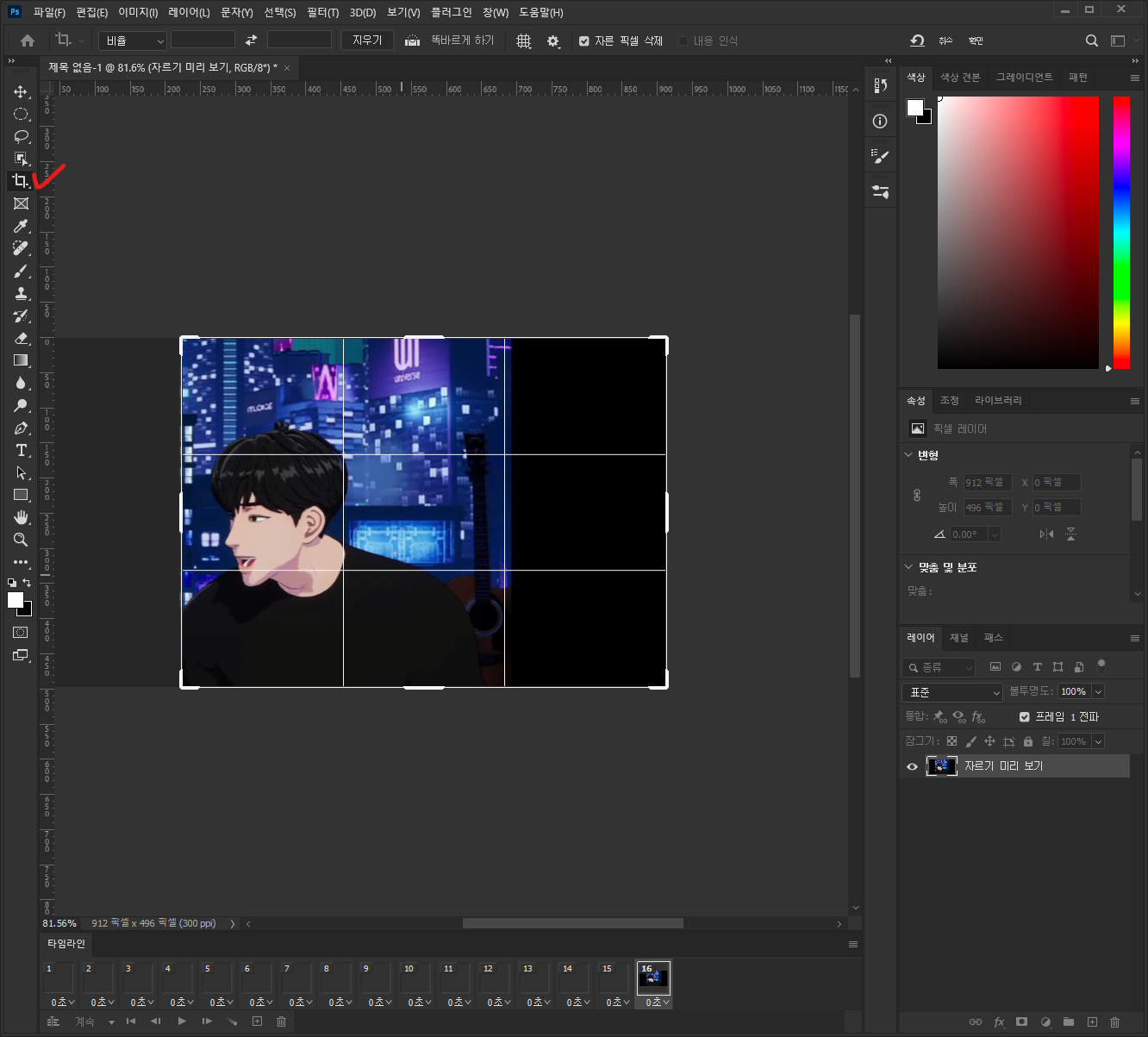Click the 지우기 button

[367, 41]
